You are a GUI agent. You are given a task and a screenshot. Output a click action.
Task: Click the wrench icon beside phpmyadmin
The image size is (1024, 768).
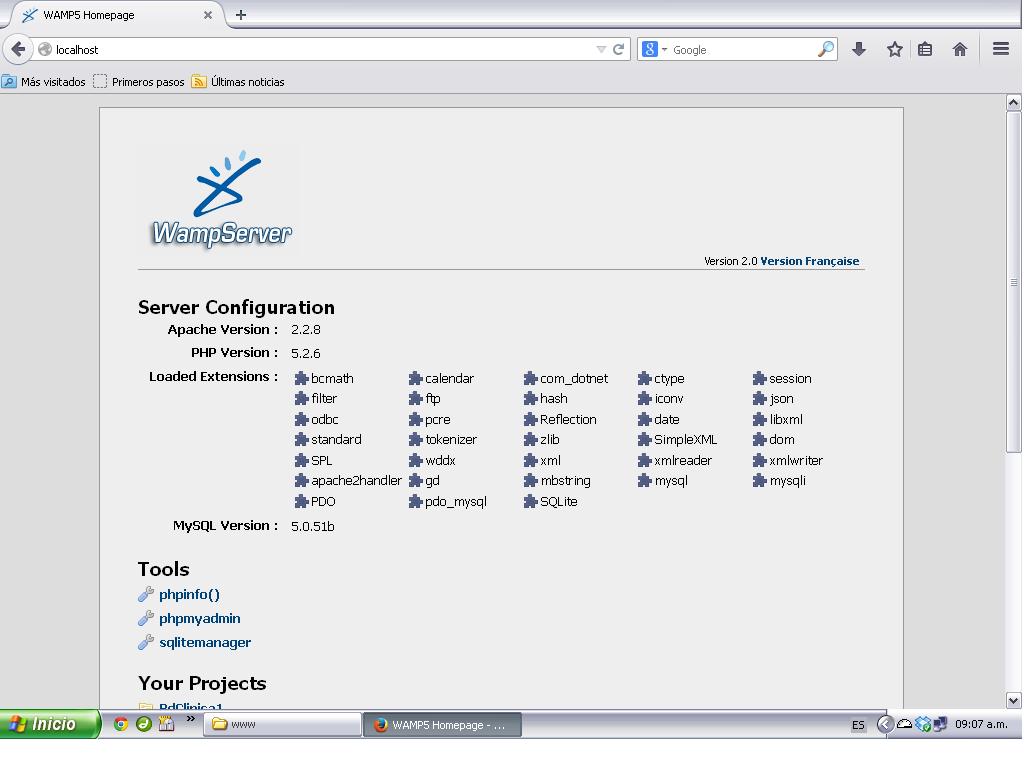(146, 618)
